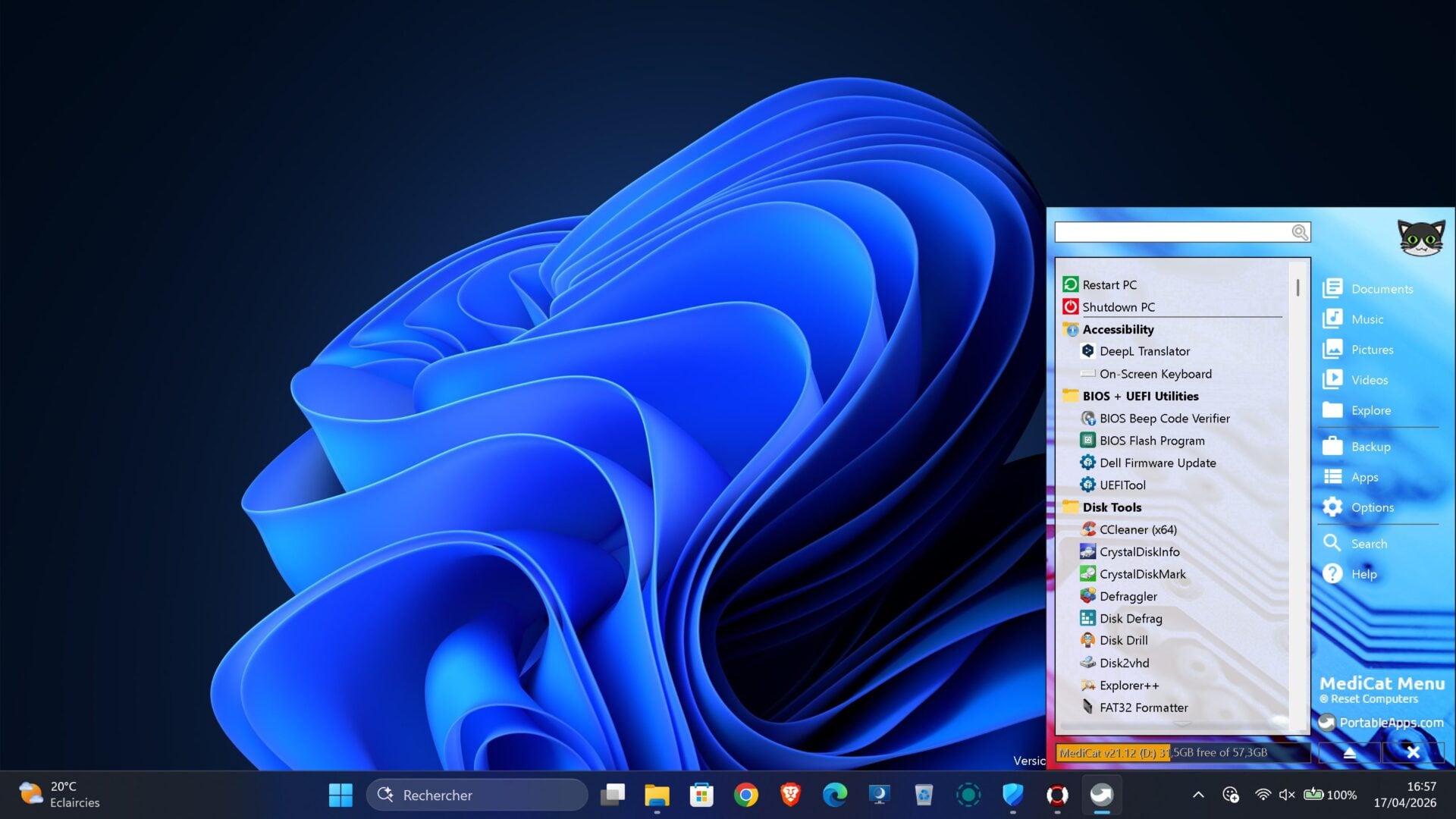The height and width of the screenshot is (819, 1456).
Task: Open CrystalDiskInfo in the app list
Action: tap(1139, 551)
